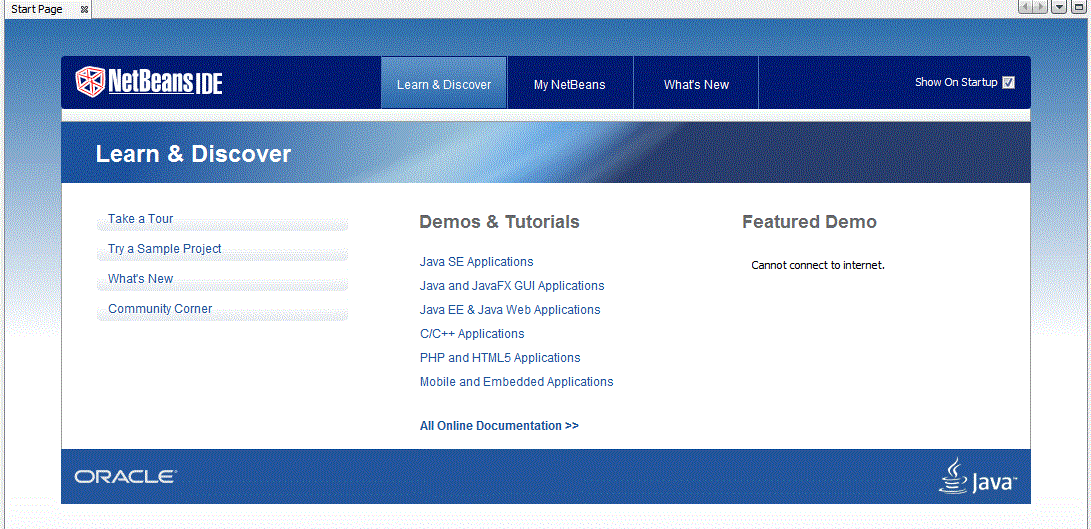Click the Java logo in footer
The width and height of the screenshot is (1091, 529).
tap(979, 477)
